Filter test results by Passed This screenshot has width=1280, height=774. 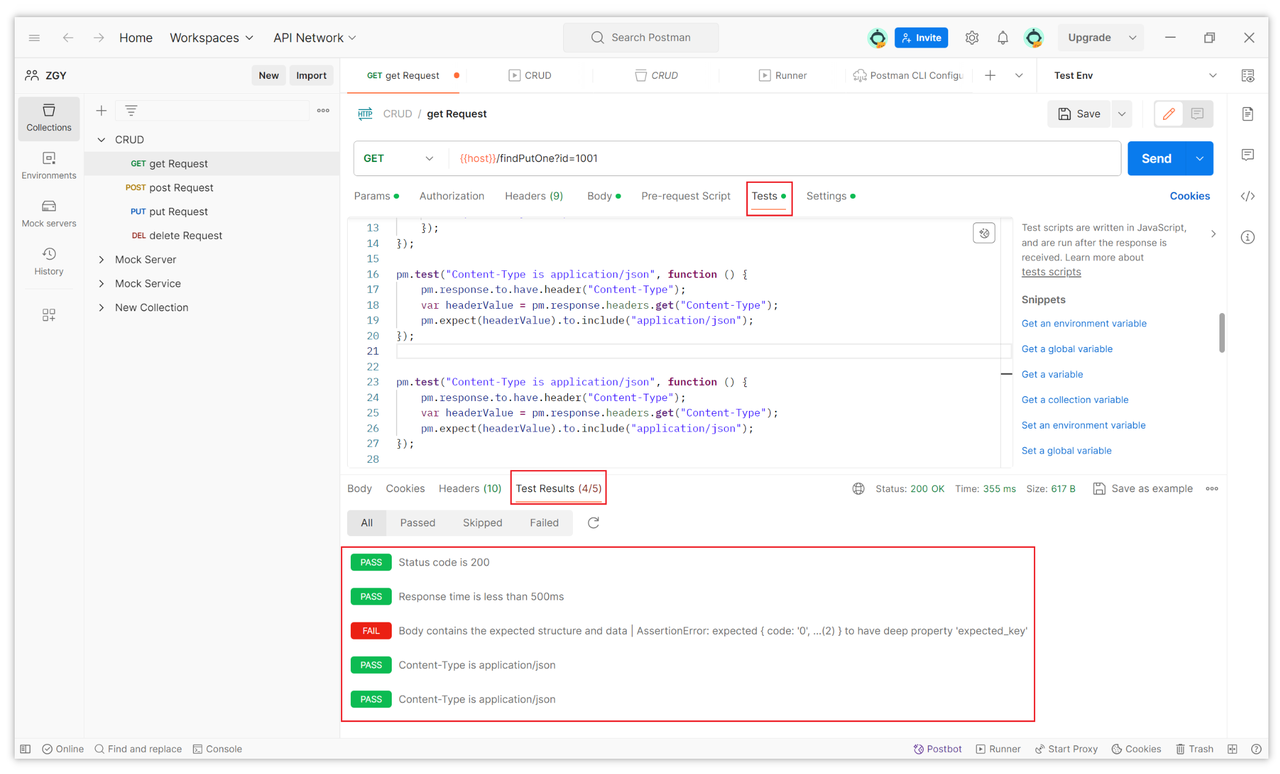[x=417, y=523]
